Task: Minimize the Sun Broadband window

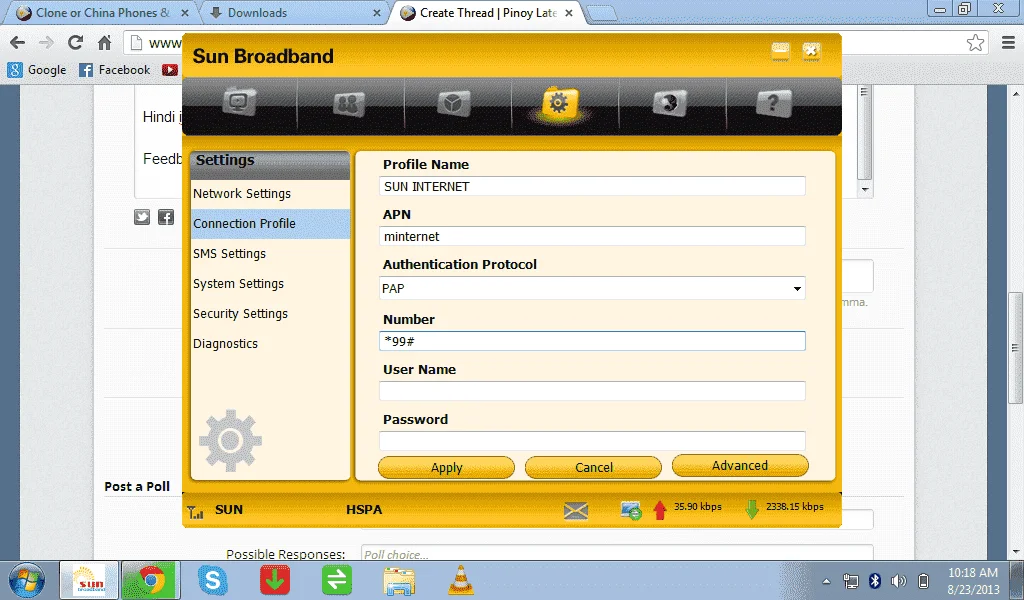Action: [x=780, y=52]
